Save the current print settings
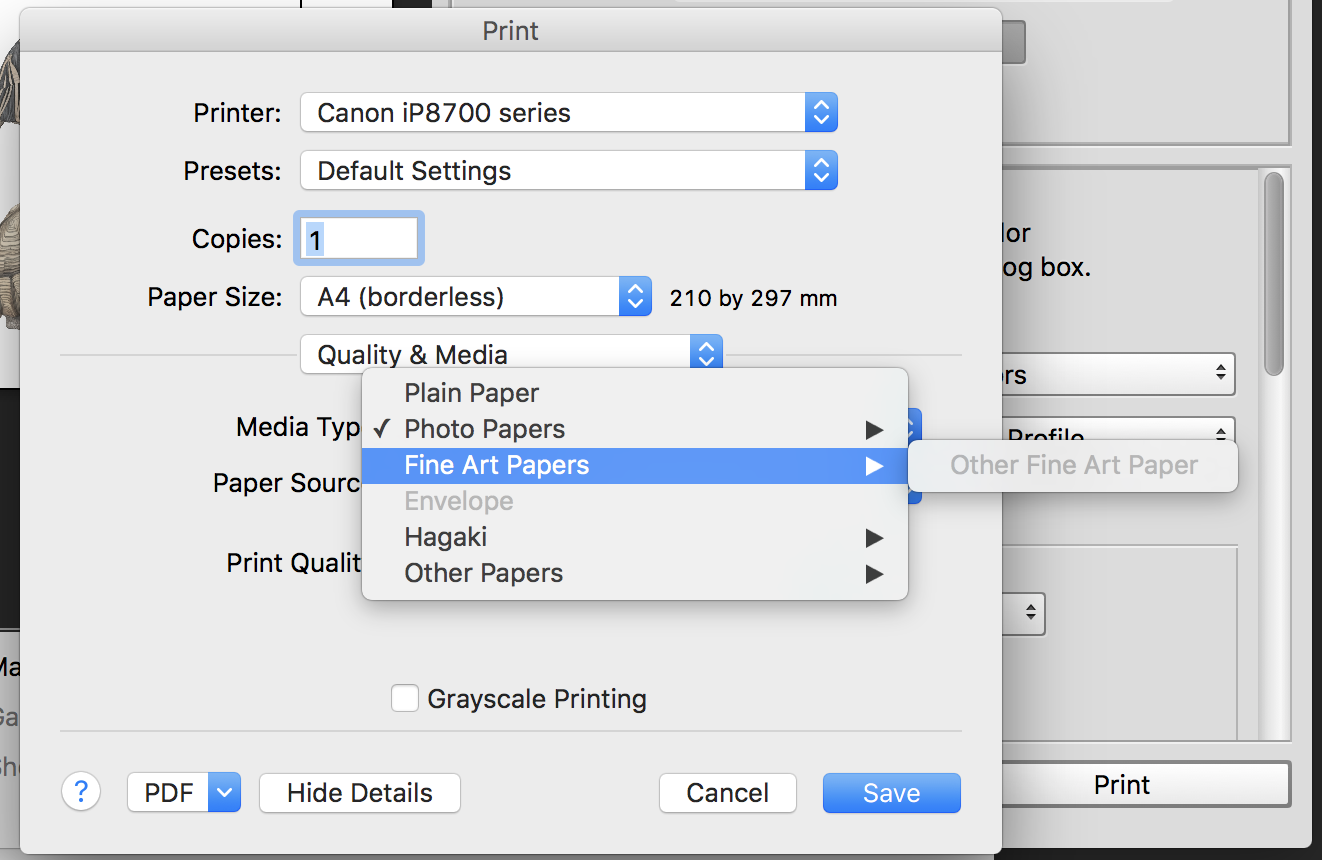The width and height of the screenshot is (1322, 860). [891, 792]
